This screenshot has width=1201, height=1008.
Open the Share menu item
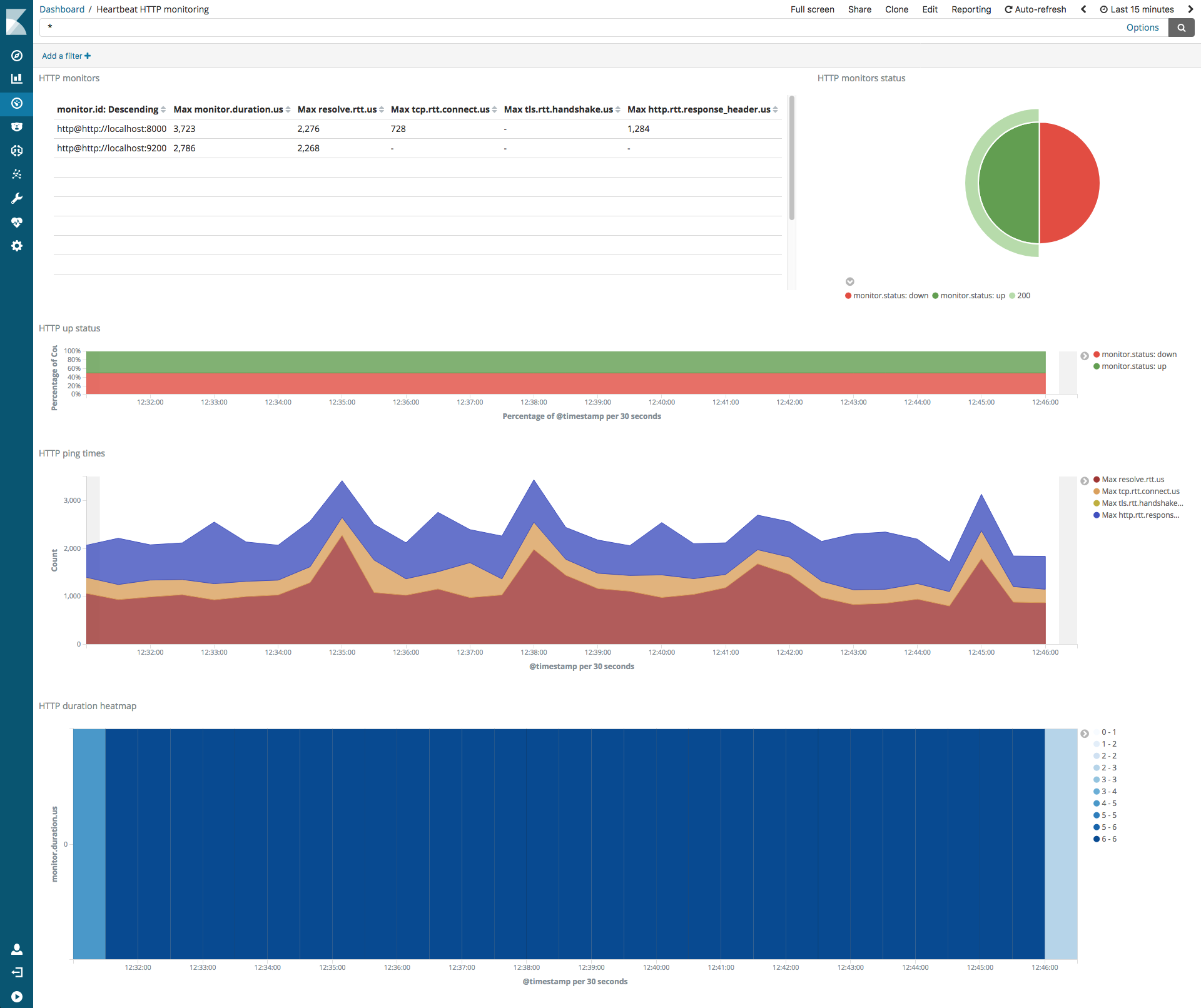coord(859,9)
